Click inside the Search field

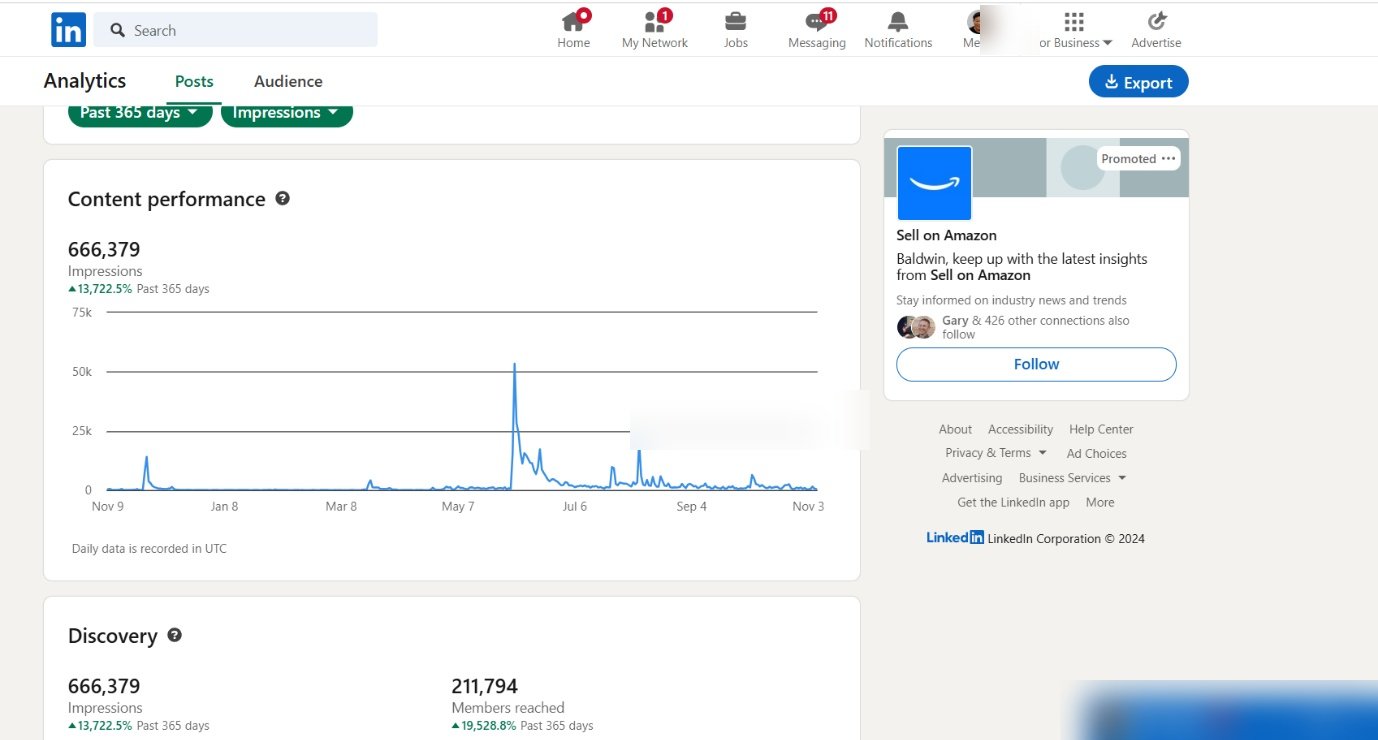point(236,30)
